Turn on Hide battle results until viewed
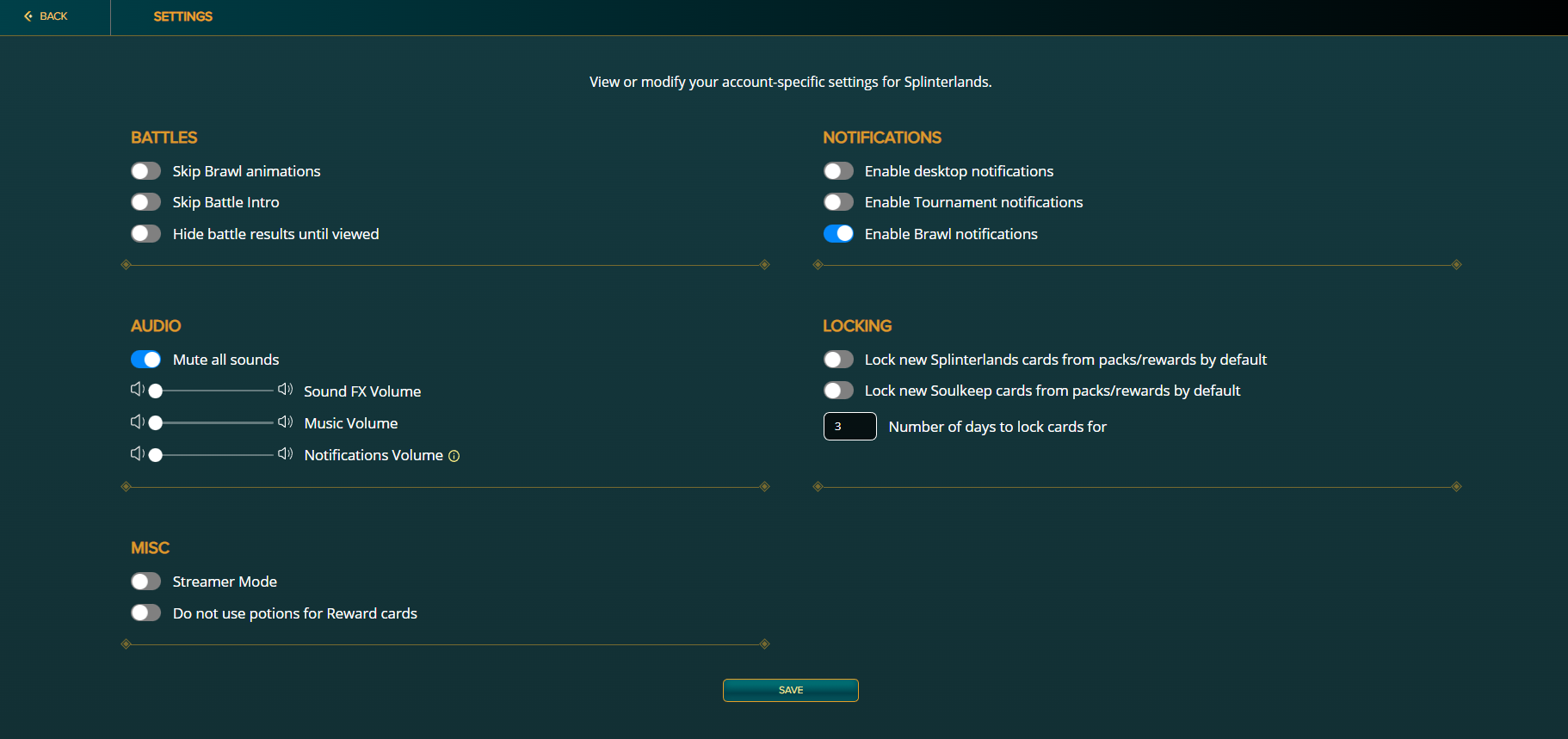Image resolution: width=1568 pixels, height=739 pixels. tap(146, 234)
